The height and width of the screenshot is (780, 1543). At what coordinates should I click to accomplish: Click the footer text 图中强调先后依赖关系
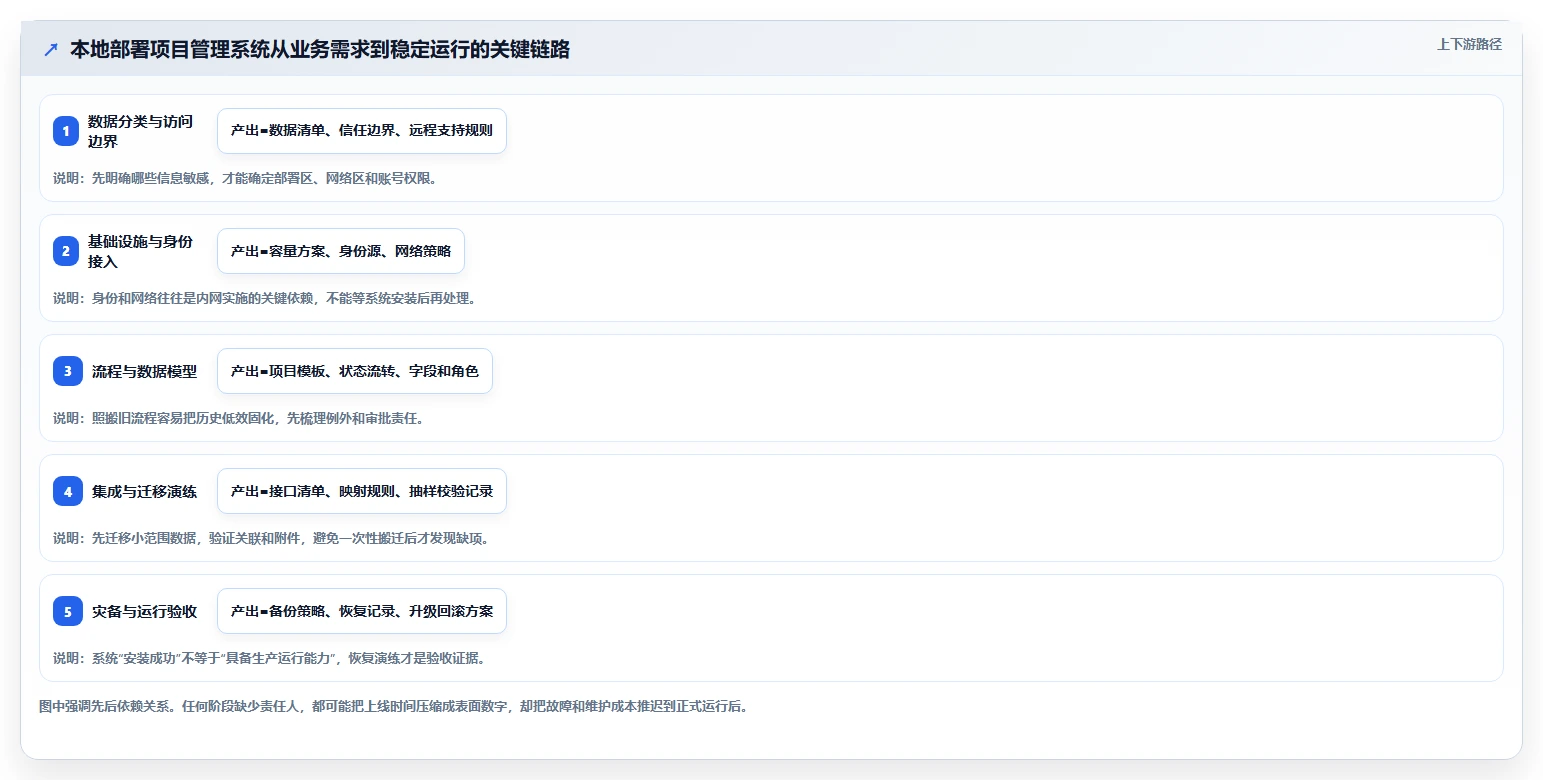click(393, 706)
